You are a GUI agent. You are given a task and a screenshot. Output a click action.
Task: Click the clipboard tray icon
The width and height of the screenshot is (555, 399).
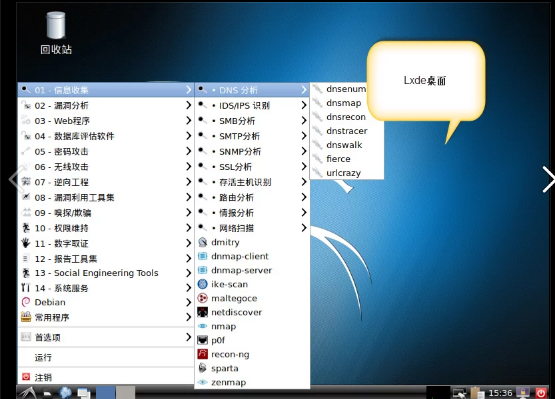point(477,393)
